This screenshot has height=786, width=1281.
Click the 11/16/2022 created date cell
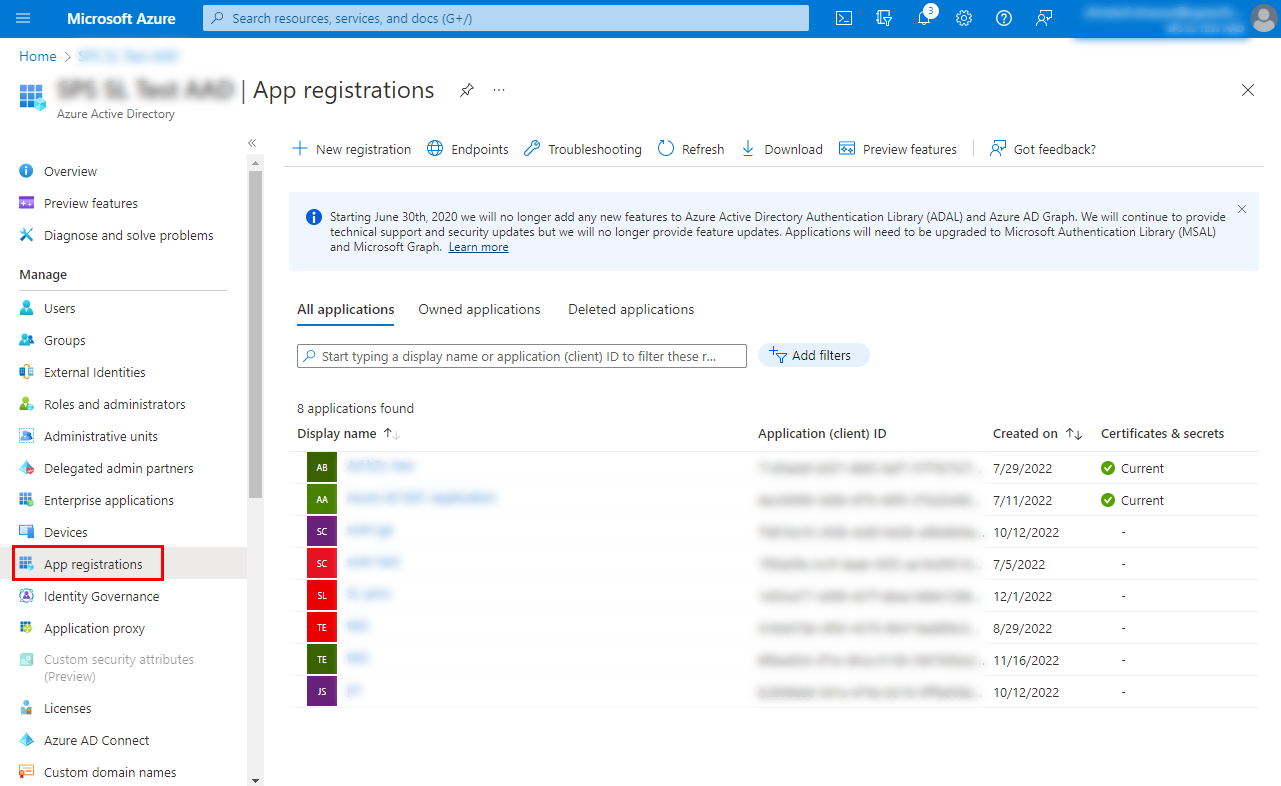point(1026,660)
